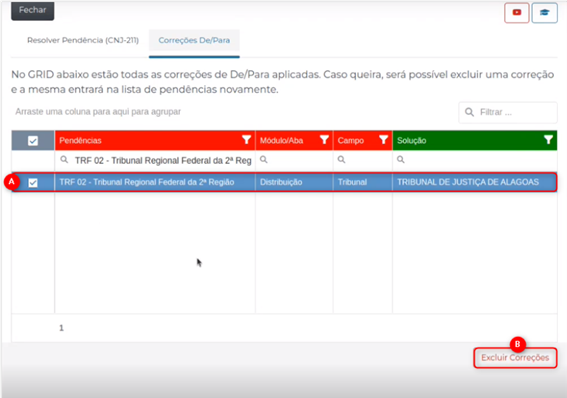Open filter on Módulo/Aba column
This screenshot has width=567, height=398.
point(324,140)
